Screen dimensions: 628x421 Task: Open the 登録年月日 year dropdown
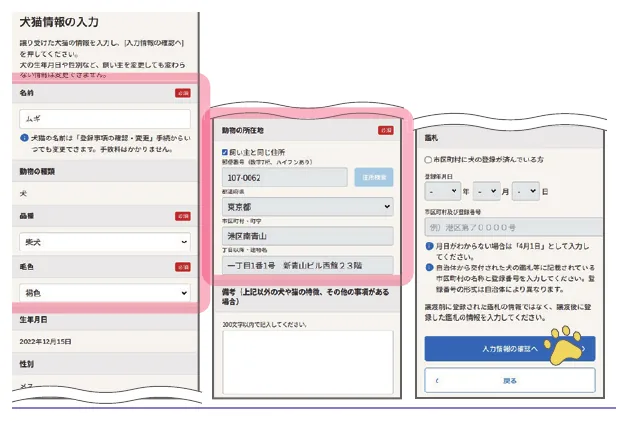pyautogui.click(x=443, y=191)
